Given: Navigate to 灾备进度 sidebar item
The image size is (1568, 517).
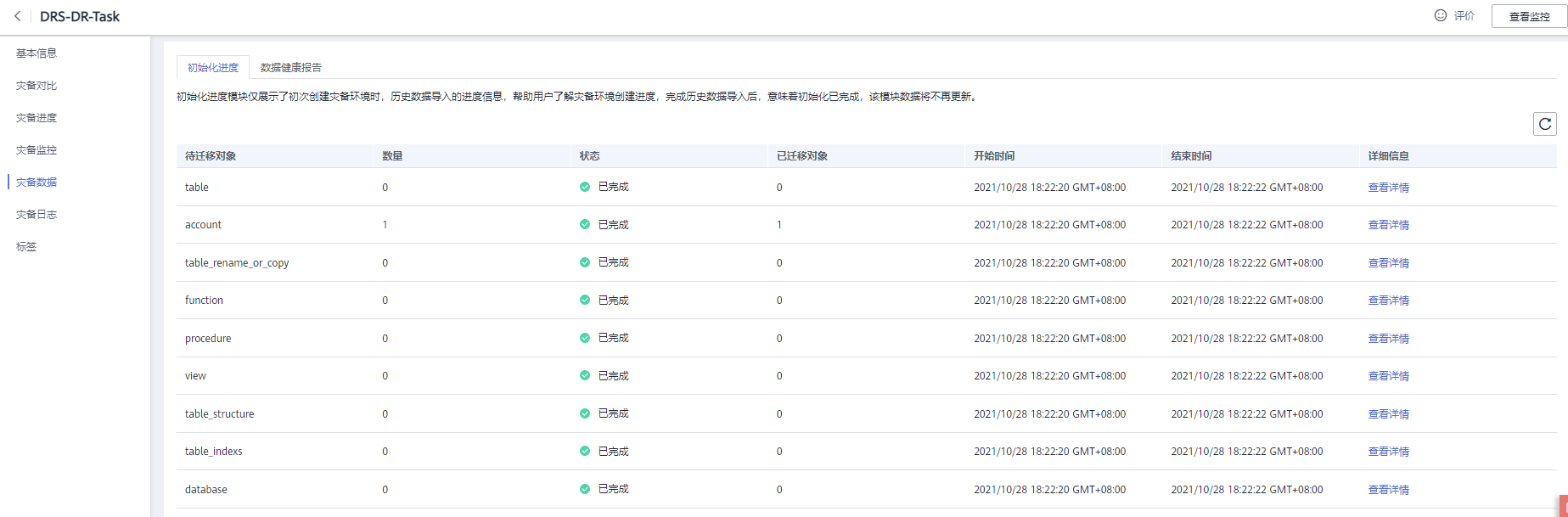Looking at the screenshot, I should 37,118.
